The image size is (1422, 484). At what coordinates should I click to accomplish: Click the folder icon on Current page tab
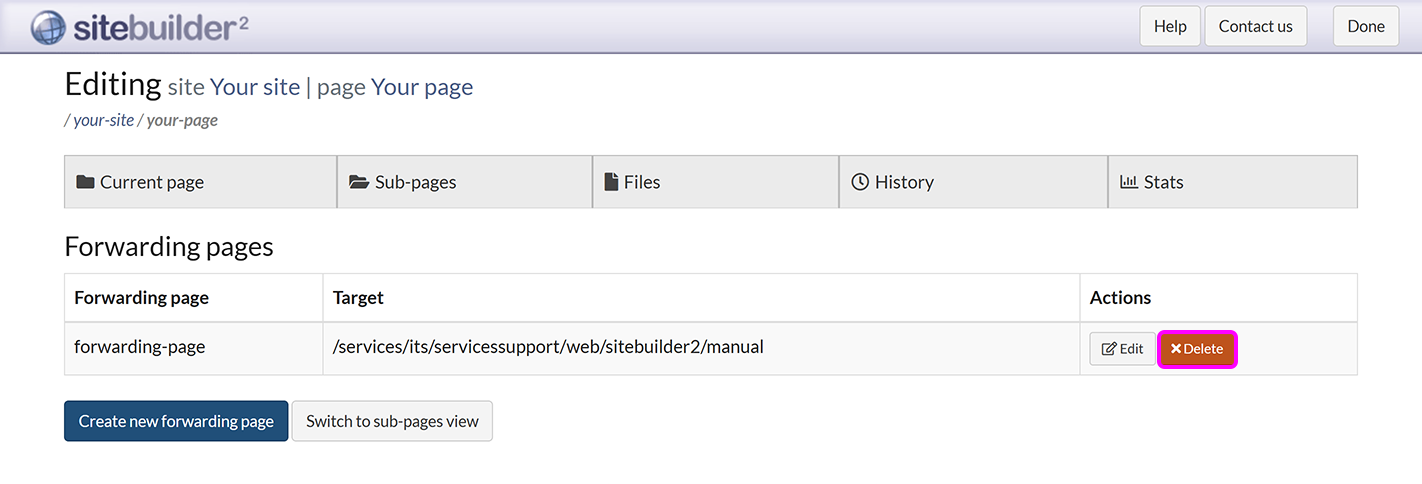(x=85, y=182)
